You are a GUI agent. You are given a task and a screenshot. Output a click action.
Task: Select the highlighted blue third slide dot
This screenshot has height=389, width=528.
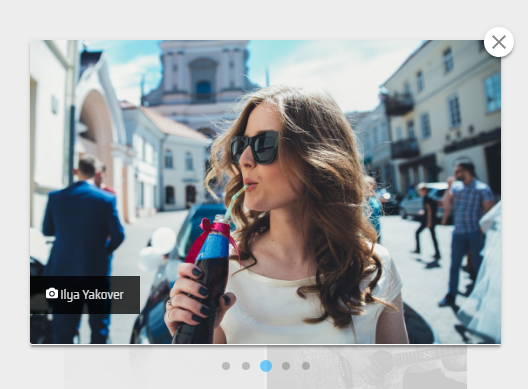coord(266,366)
